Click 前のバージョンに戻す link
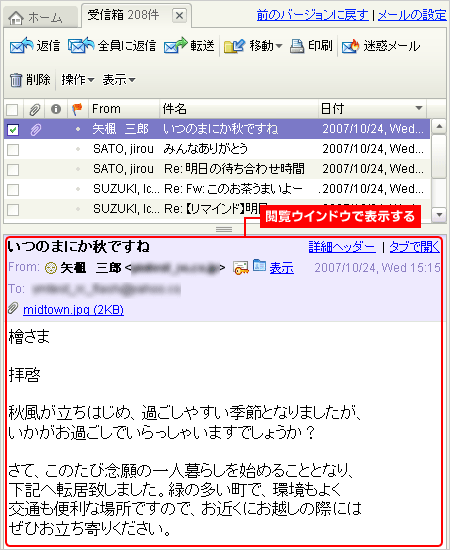Screen dimensions: 450x550 point(313,15)
